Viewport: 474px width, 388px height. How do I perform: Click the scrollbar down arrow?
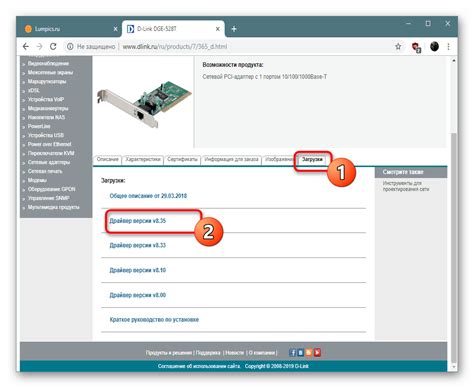tap(453, 366)
